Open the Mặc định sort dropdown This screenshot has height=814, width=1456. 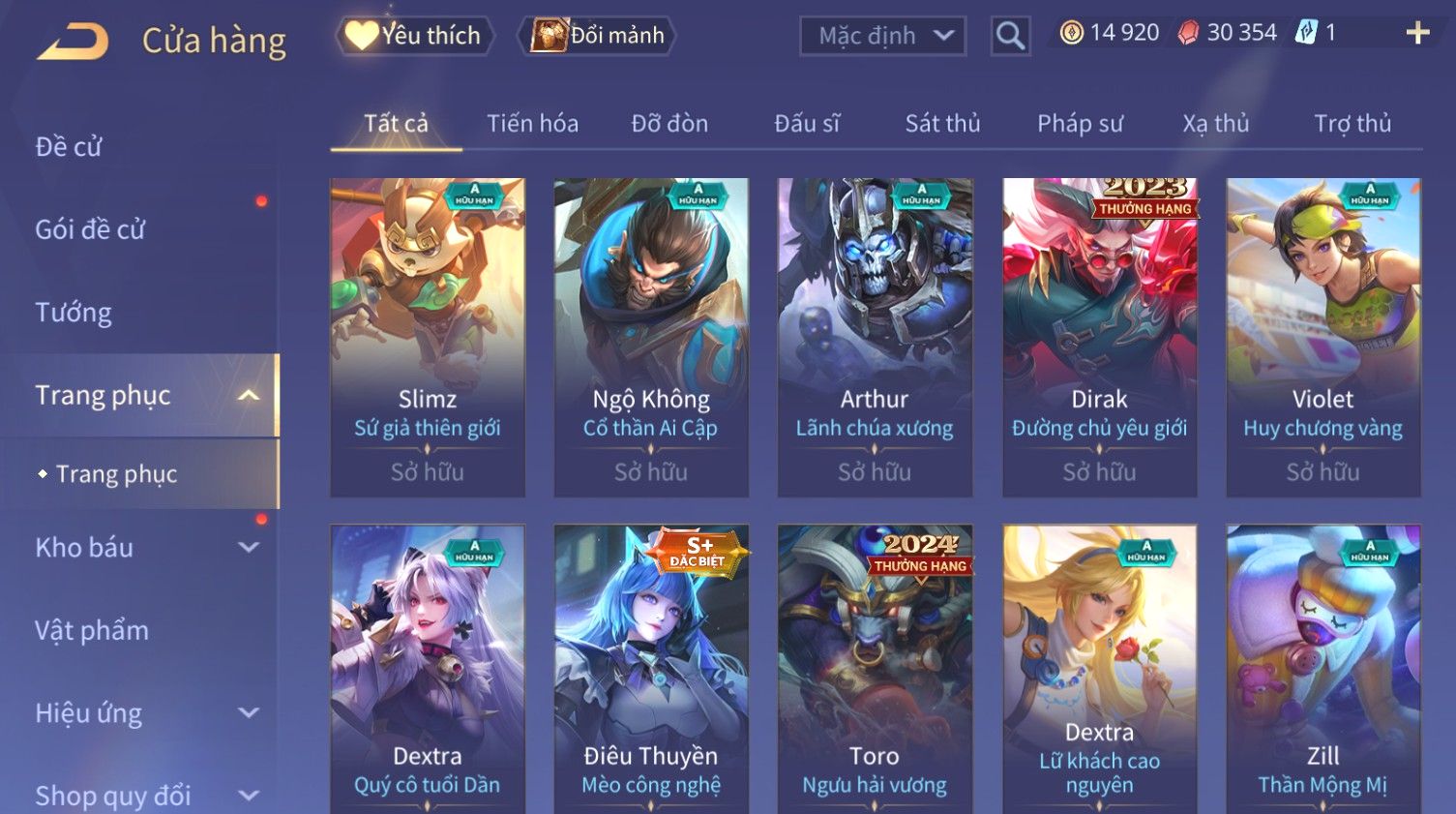882,36
